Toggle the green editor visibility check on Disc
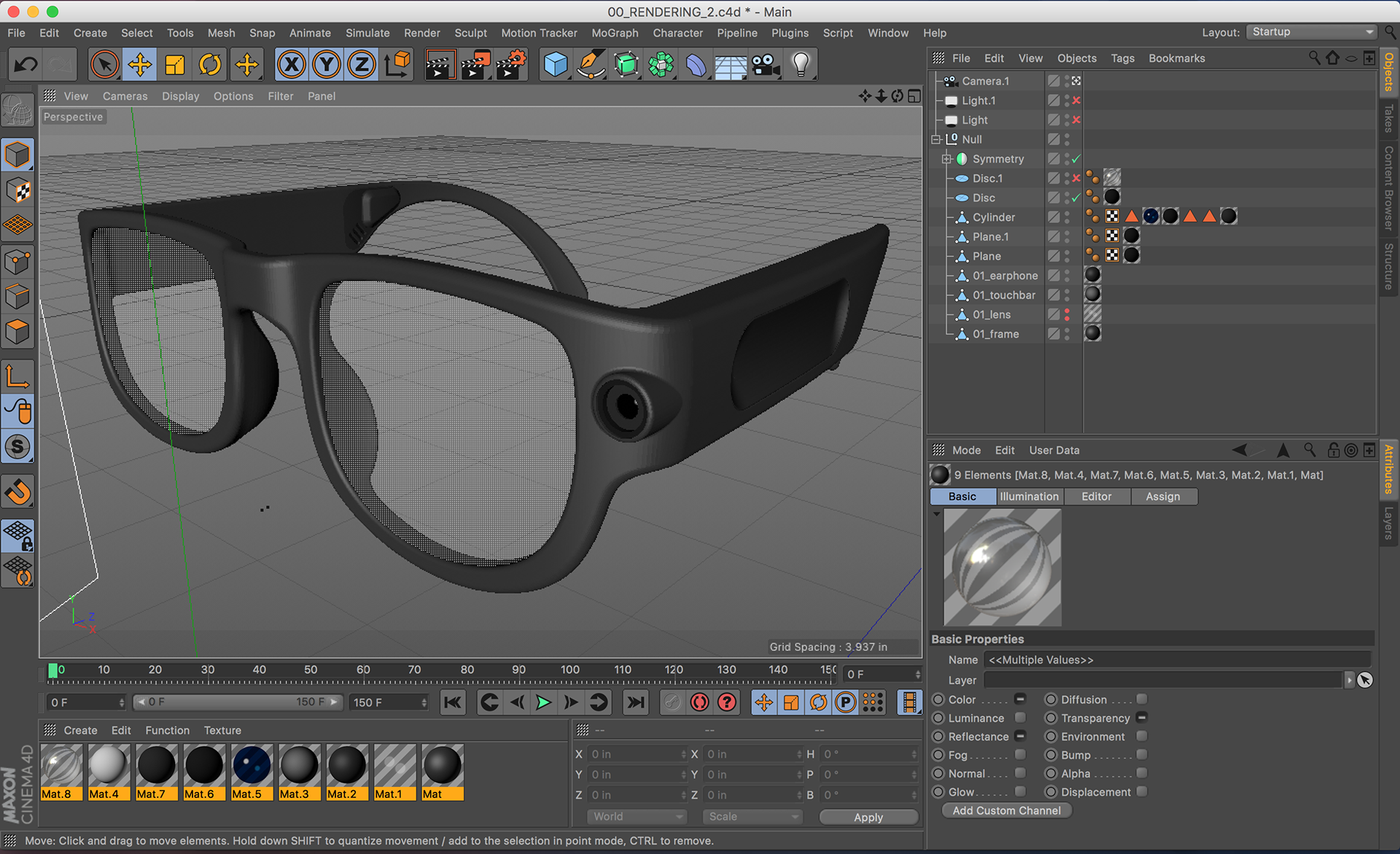This screenshot has height=854, width=1400. tap(1076, 197)
